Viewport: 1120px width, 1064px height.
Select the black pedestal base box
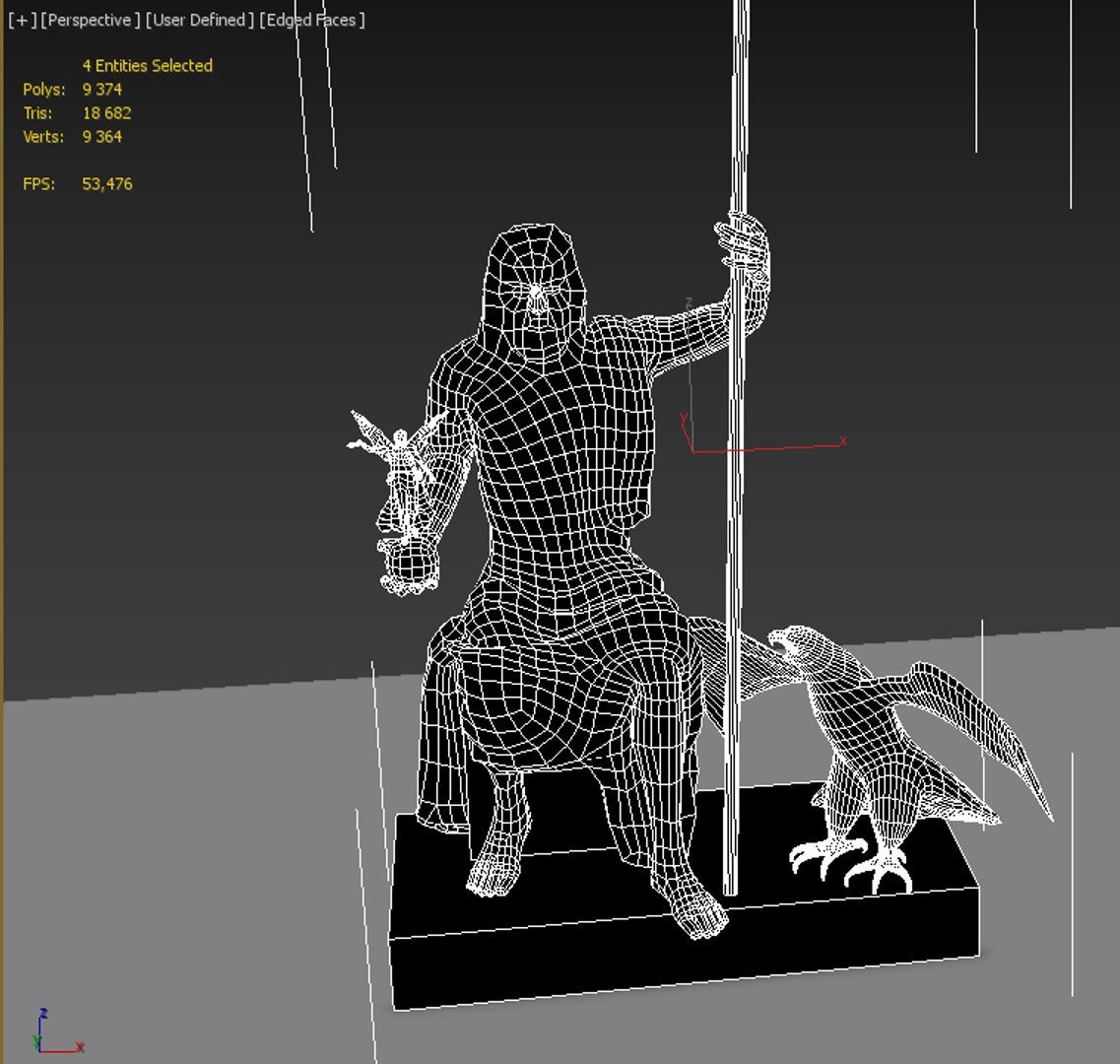click(686, 954)
